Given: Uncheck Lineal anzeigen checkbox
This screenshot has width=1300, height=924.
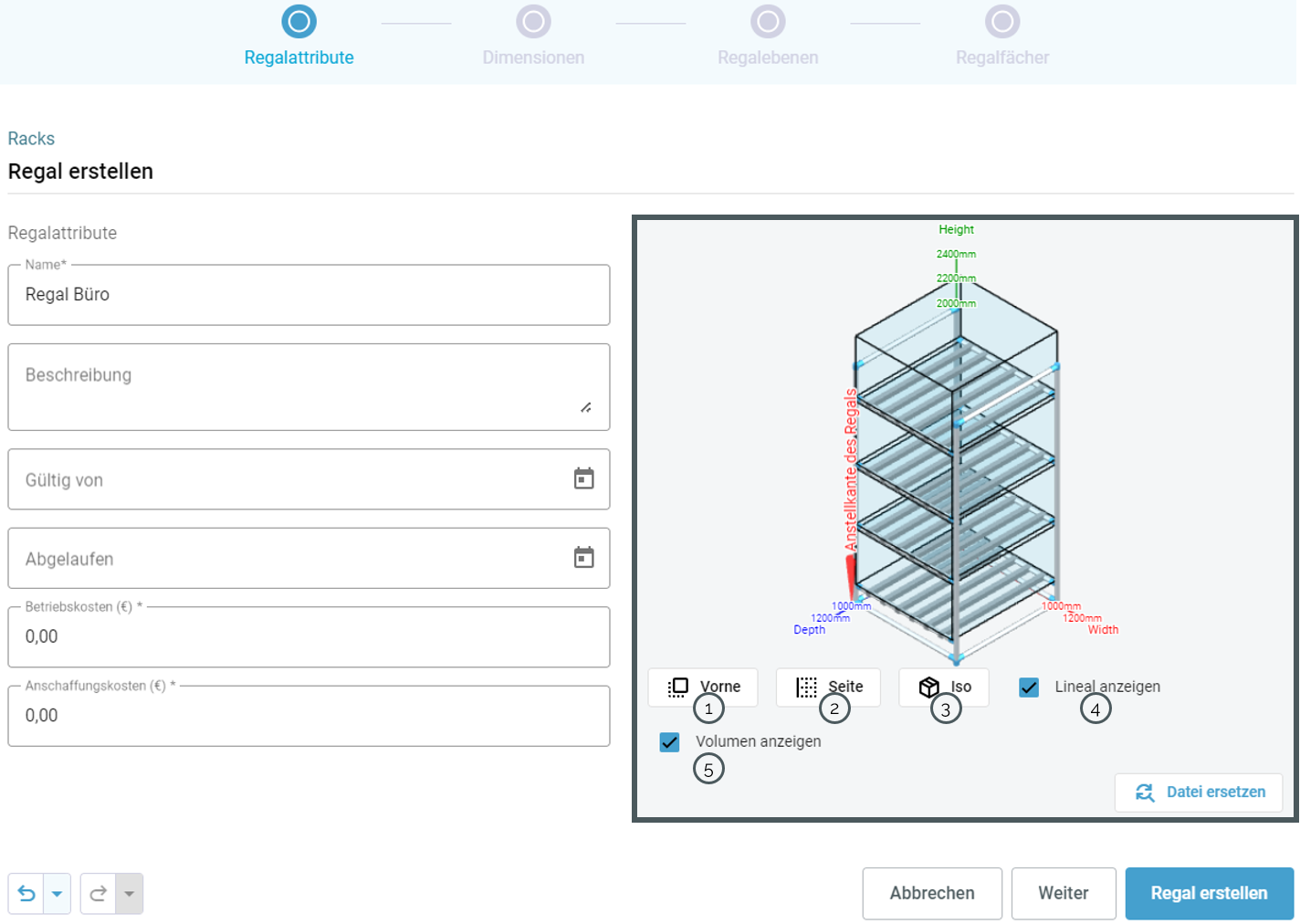Looking at the screenshot, I should [1029, 687].
